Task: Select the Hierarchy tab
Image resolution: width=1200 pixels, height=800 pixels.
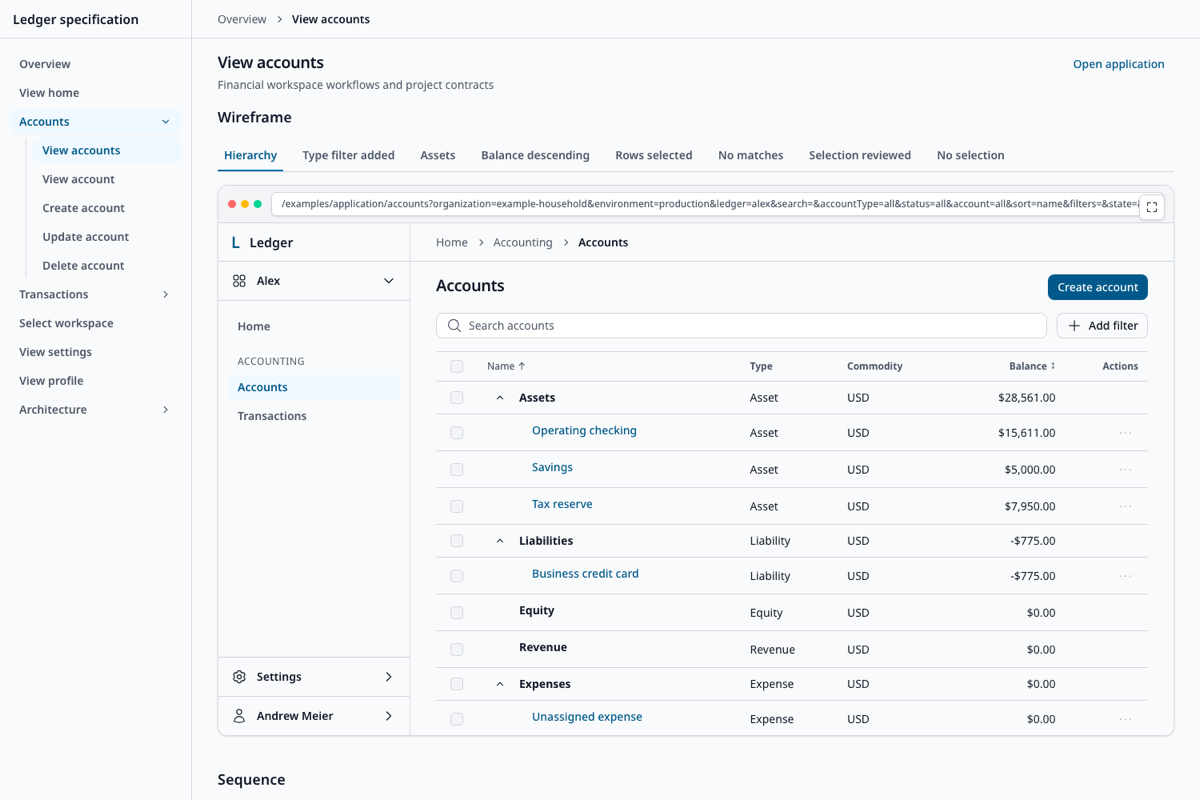Action: (x=250, y=155)
